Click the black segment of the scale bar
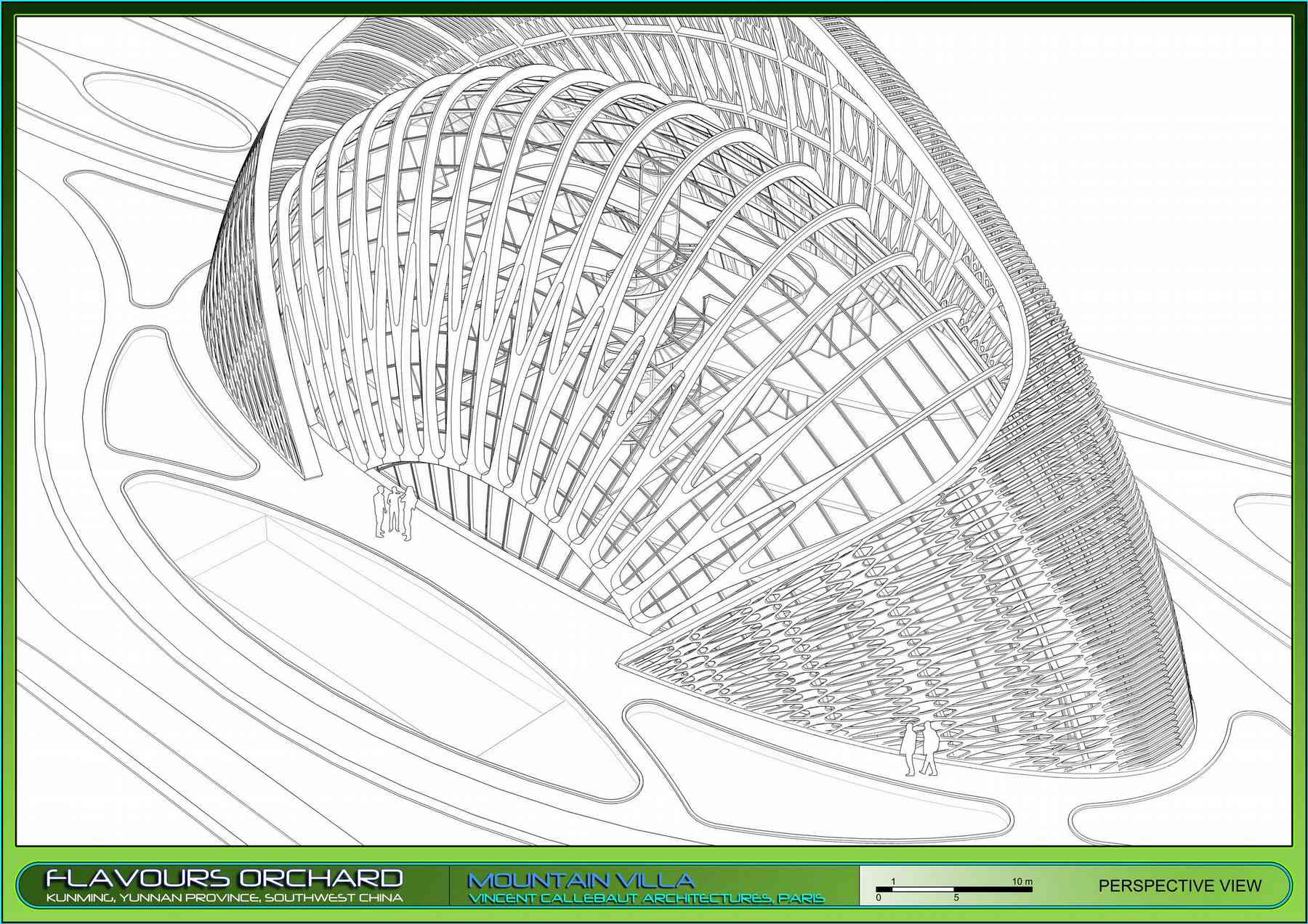This screenshot has height=924, width=1308. (993, 889)
